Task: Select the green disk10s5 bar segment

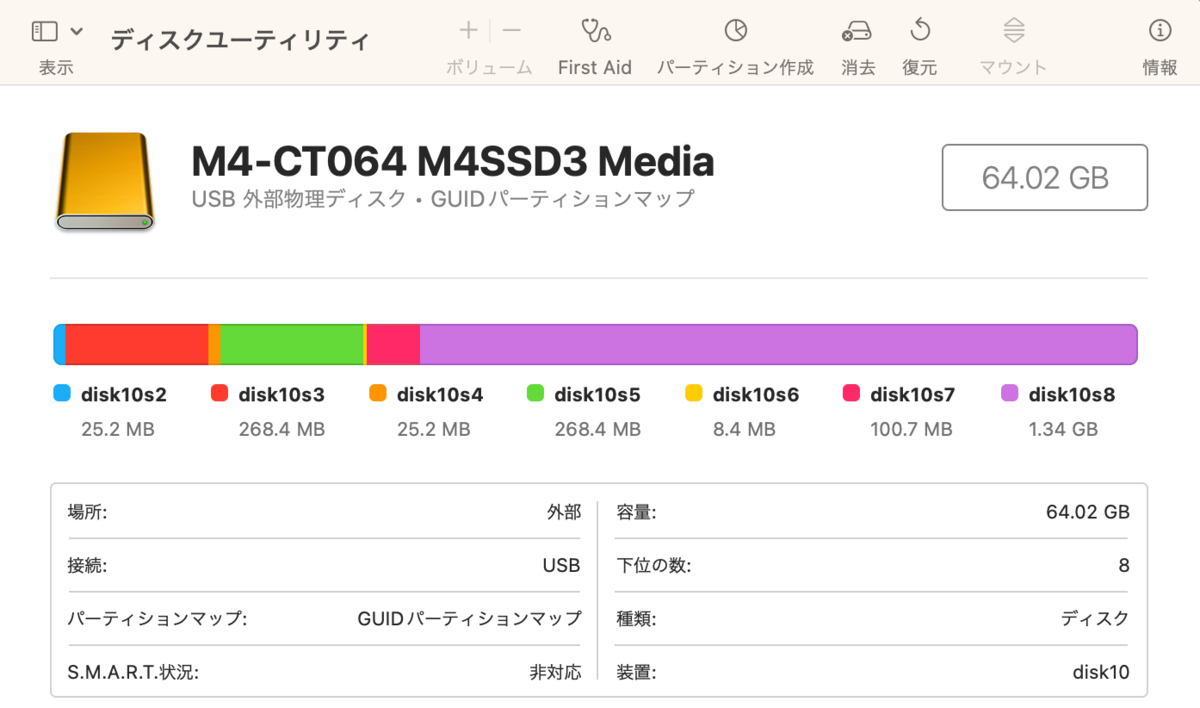Action: point(291,344)
